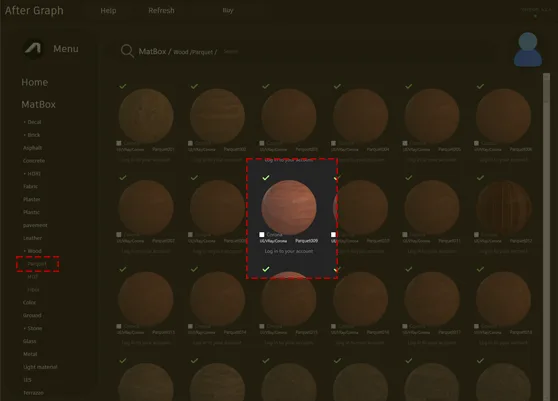This screenshot has height=401, width=558.
Task: Open the user account avatar
Action: 528,49
